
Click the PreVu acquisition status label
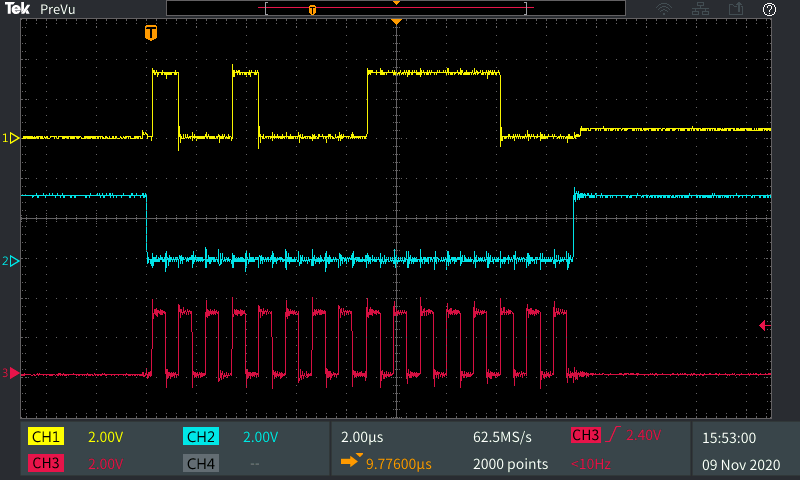tap(58, 9)
